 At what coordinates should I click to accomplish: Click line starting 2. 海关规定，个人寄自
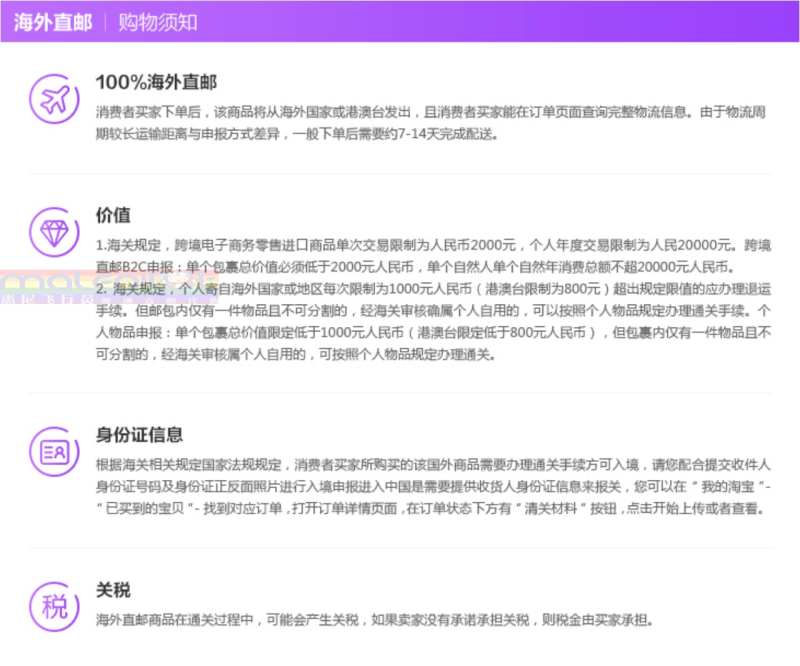coord(433,289)
